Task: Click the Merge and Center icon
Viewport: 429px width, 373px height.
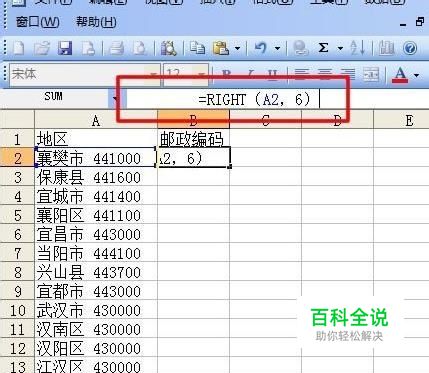Action: 371,74
